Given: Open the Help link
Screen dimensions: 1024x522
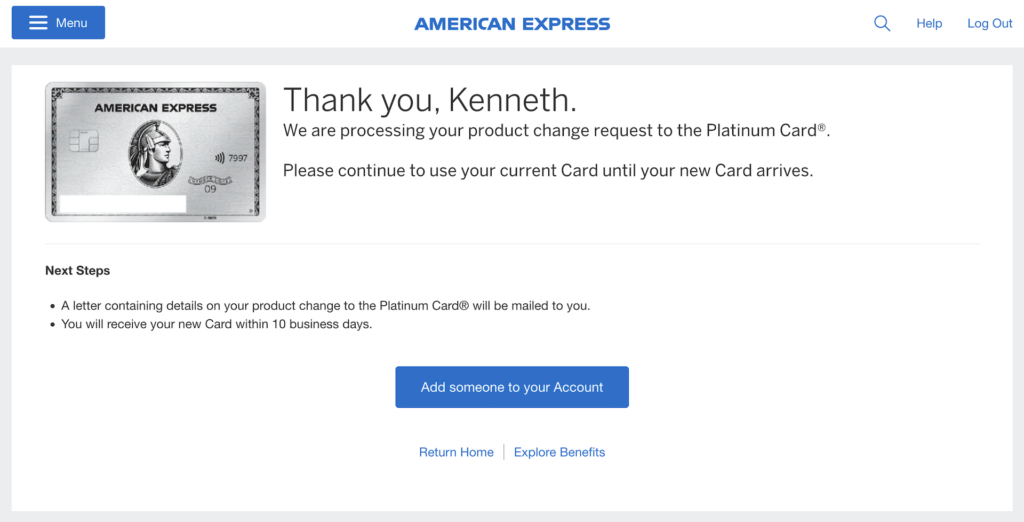Looking at the screenshot, I should (x=929, y=24).
